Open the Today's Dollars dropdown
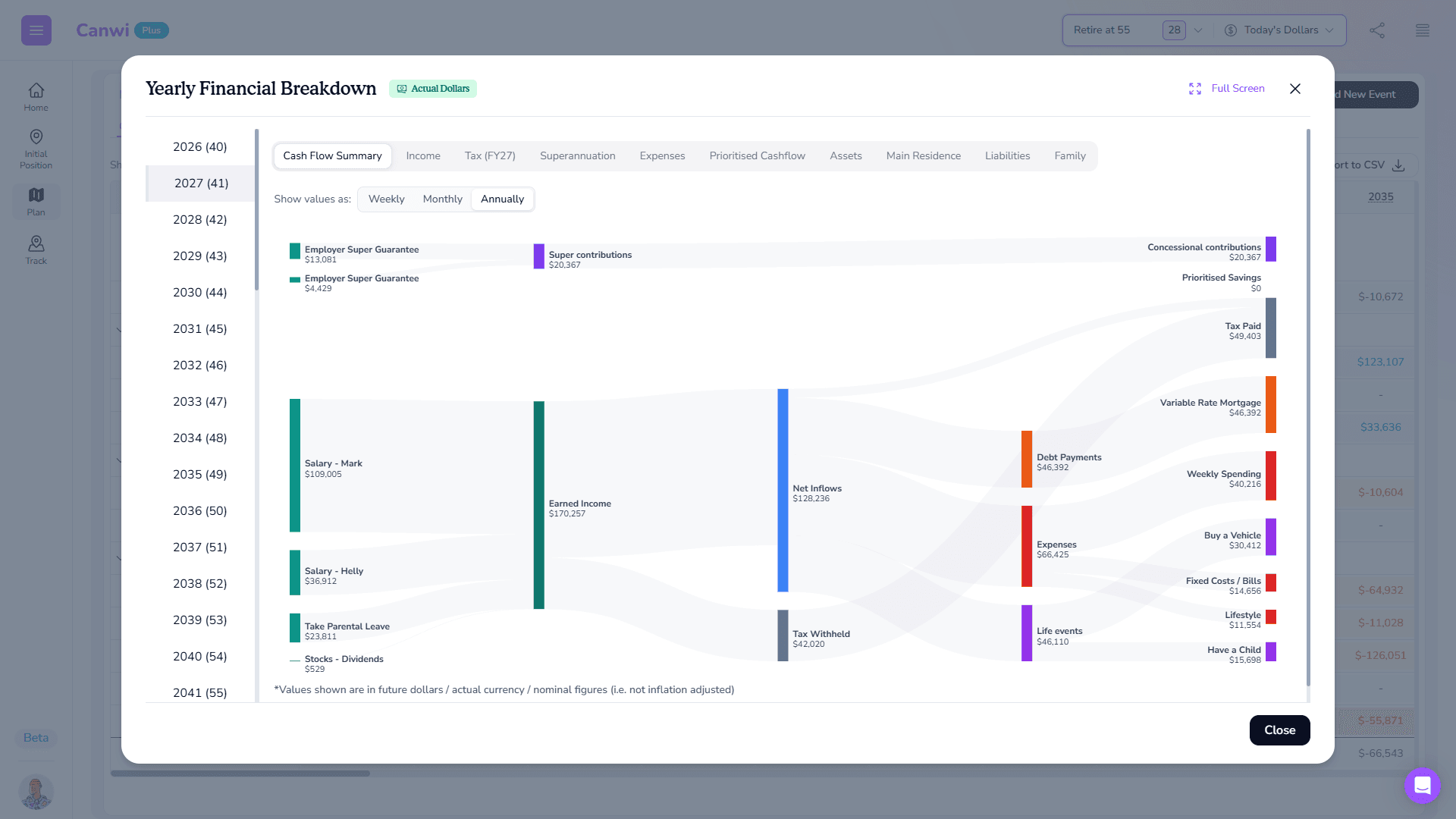This screenshot has width=1456, height=819. pyautogui.click(x=1280, y=30)
